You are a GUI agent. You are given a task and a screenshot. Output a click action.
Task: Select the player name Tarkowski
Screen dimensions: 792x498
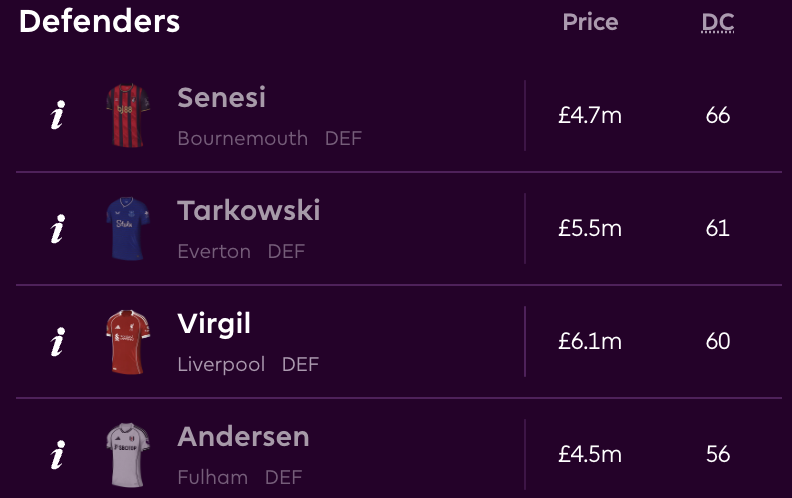tap(249, 211)
